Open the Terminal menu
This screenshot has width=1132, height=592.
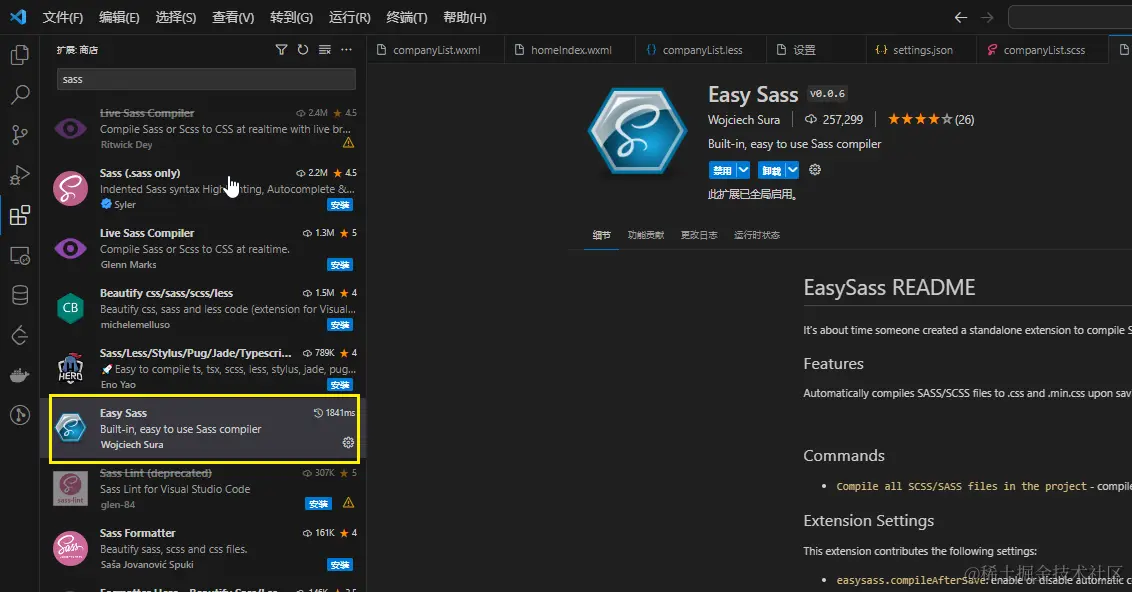[406, 17]
